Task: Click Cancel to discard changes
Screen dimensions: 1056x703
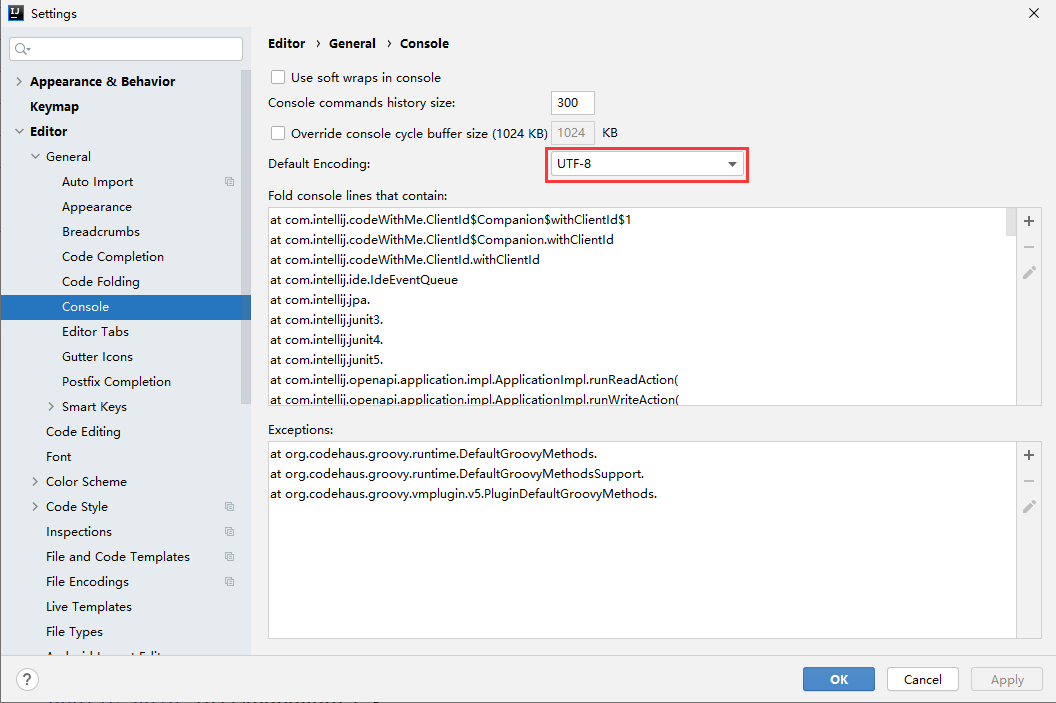Action: [923, 679]
